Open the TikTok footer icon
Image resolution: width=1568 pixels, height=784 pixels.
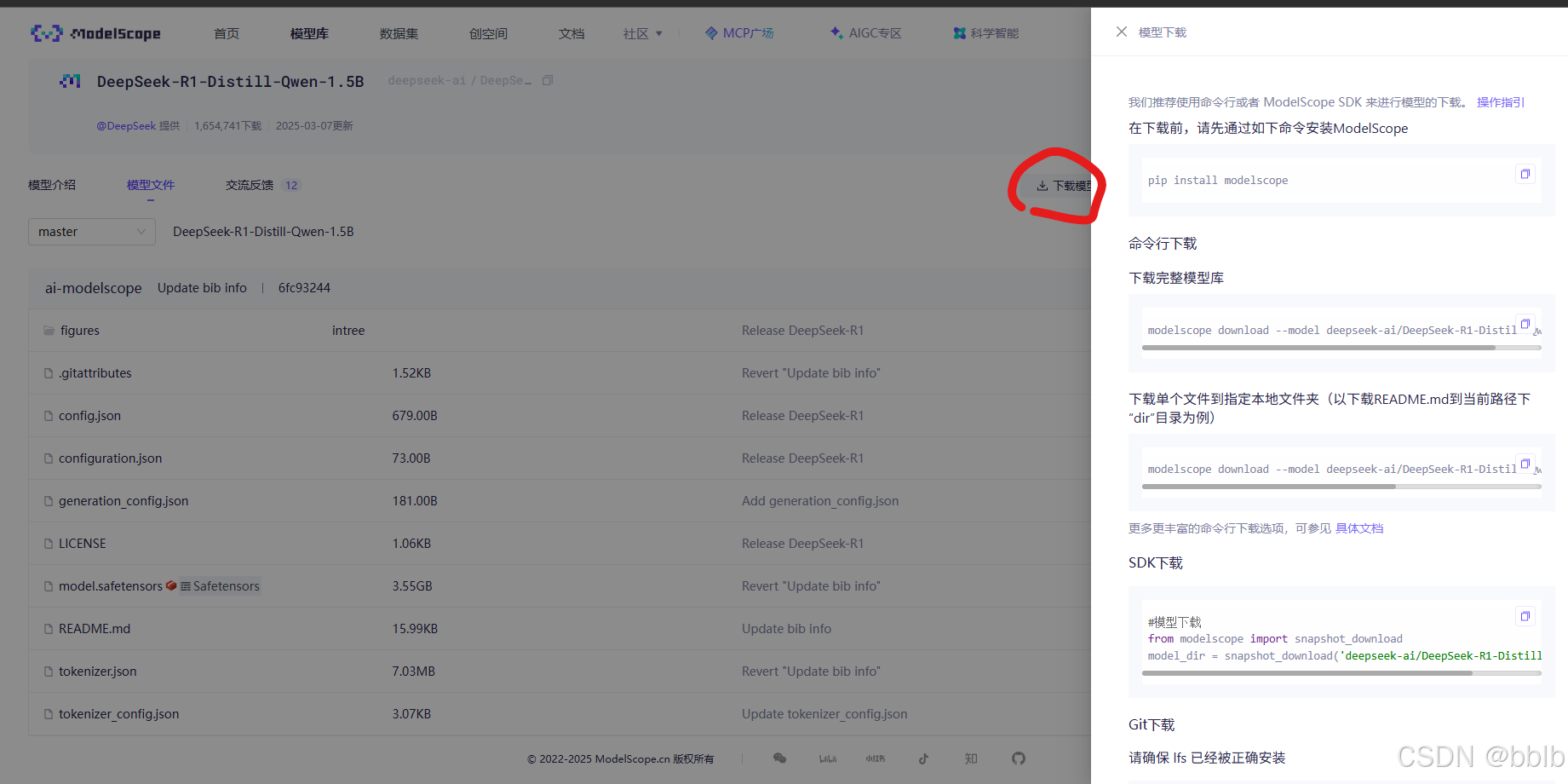pos(923,758)
